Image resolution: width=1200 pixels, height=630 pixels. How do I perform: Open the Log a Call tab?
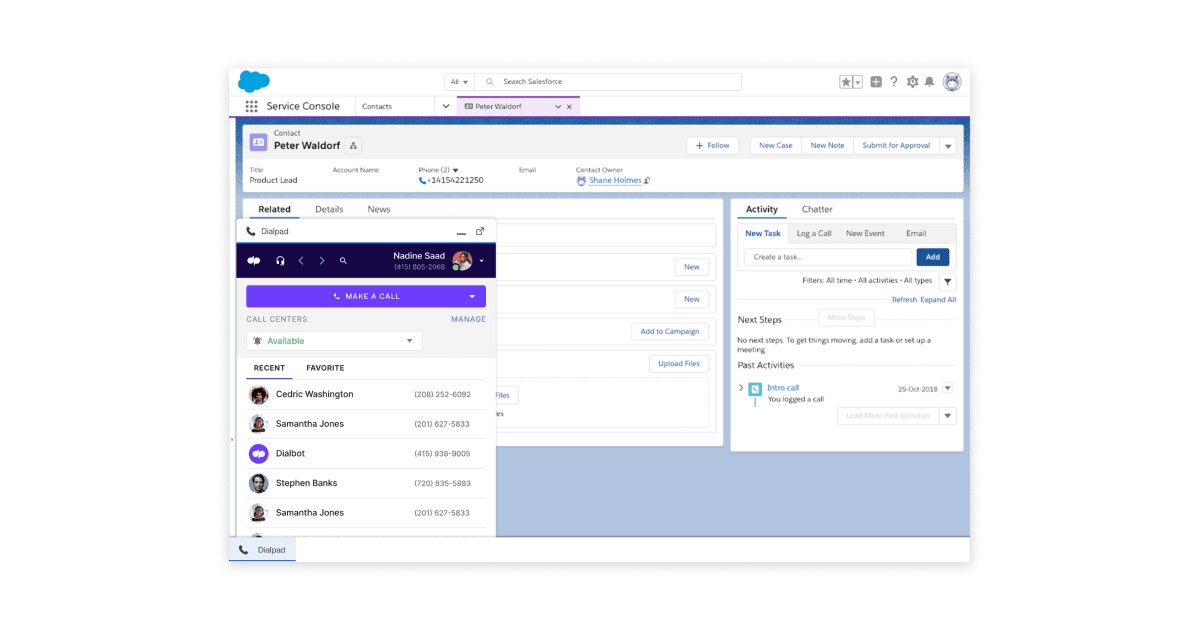click(813, 233)
